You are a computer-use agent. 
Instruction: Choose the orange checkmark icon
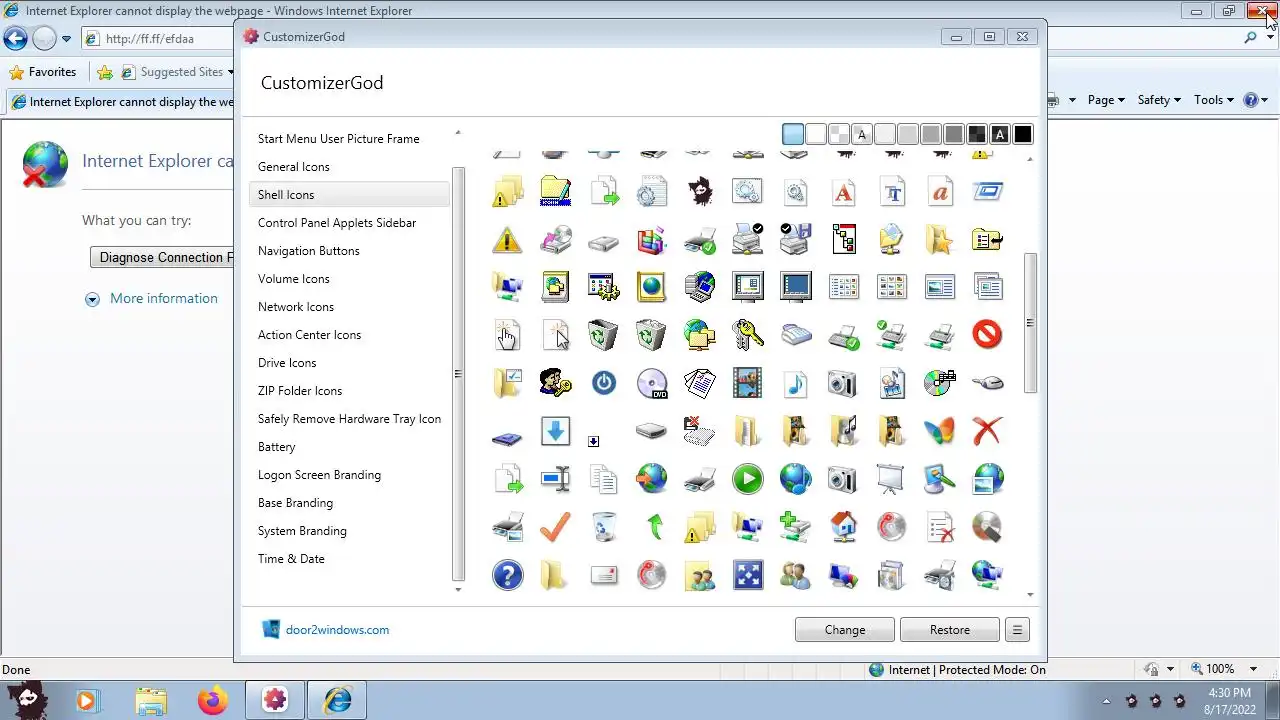[555, 527]
